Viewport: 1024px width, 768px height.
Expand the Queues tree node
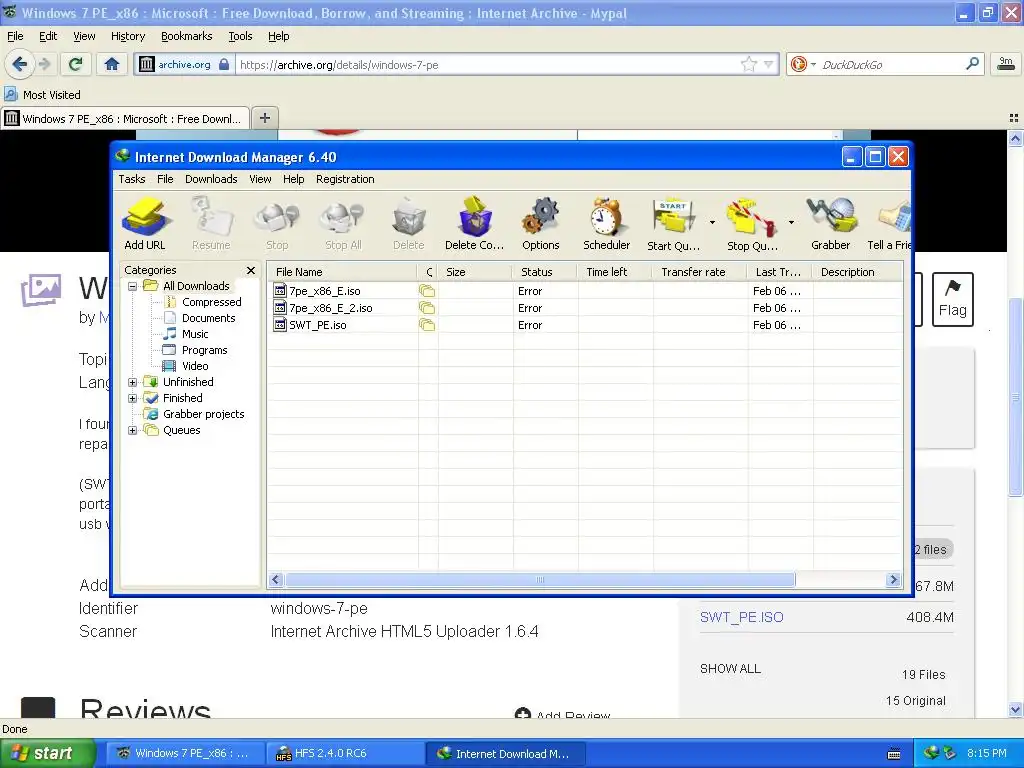click(x=133, y=430)
